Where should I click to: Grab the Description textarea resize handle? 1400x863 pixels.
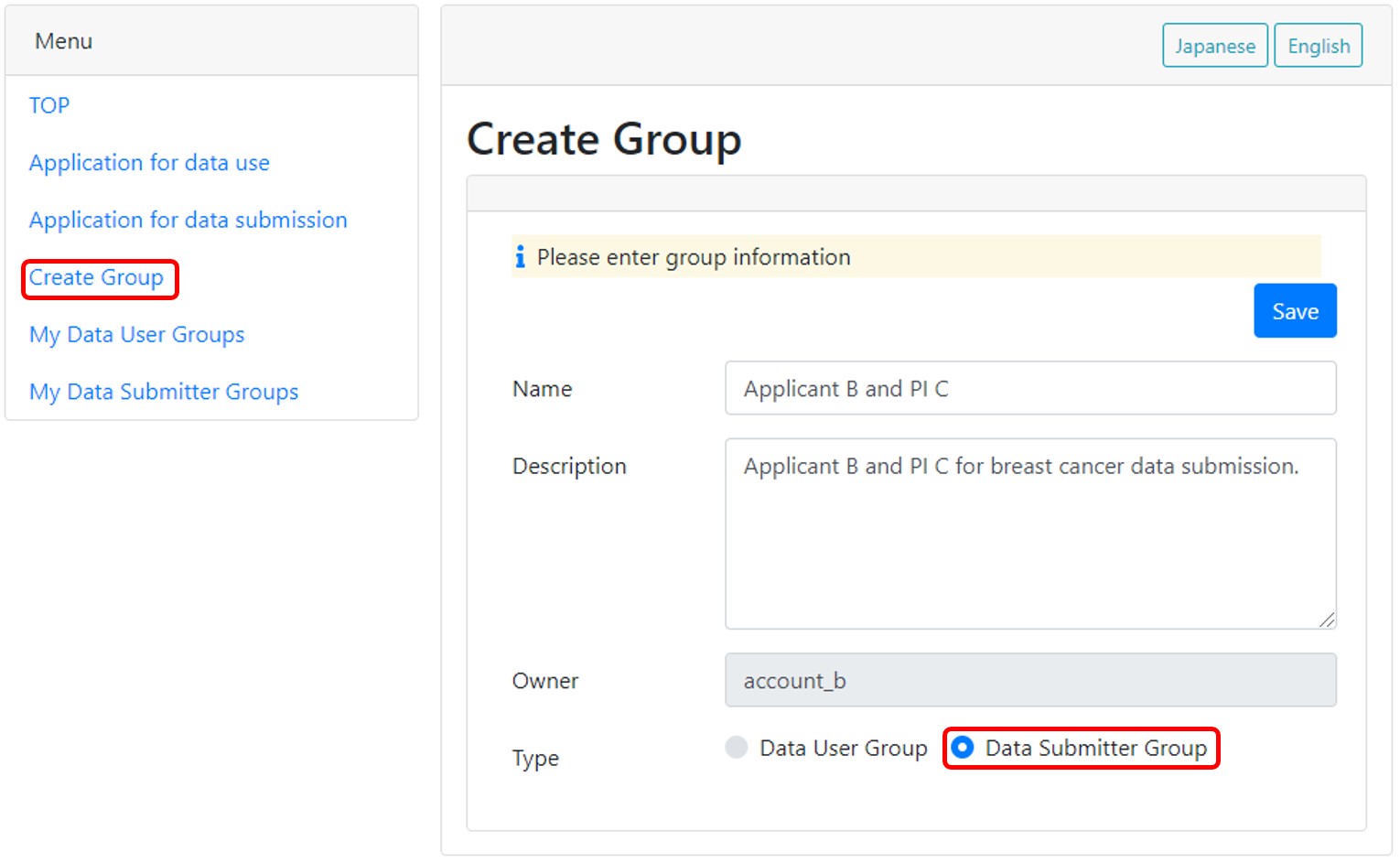(x=1327, y=620)
